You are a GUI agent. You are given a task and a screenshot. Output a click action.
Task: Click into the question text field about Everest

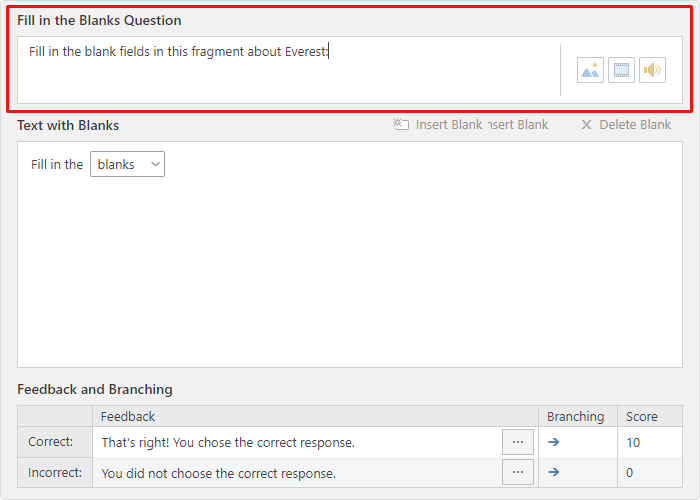click(x=288, y=70)
